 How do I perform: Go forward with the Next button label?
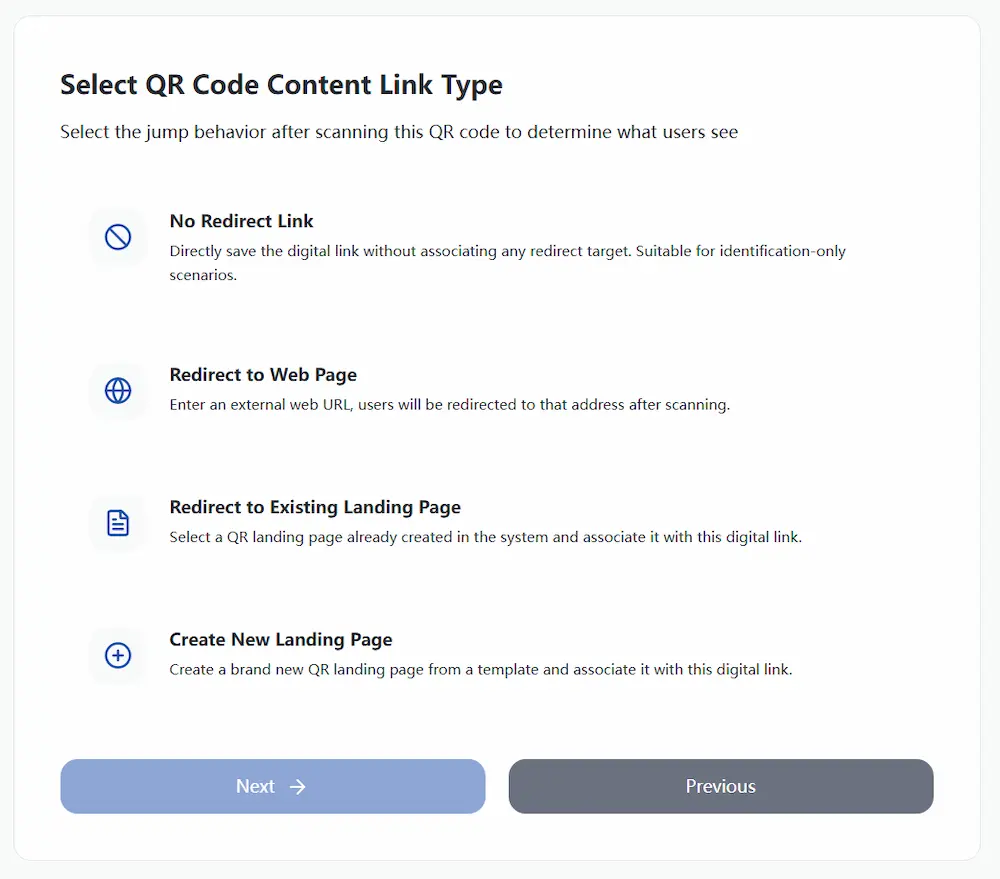(255, 787)
